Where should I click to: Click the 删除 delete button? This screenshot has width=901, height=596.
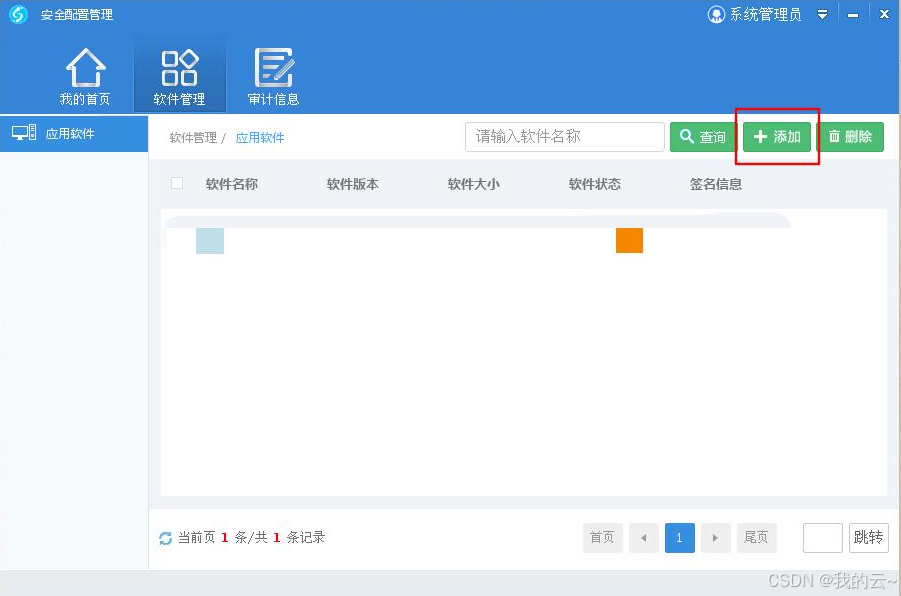tap(851, 137)
